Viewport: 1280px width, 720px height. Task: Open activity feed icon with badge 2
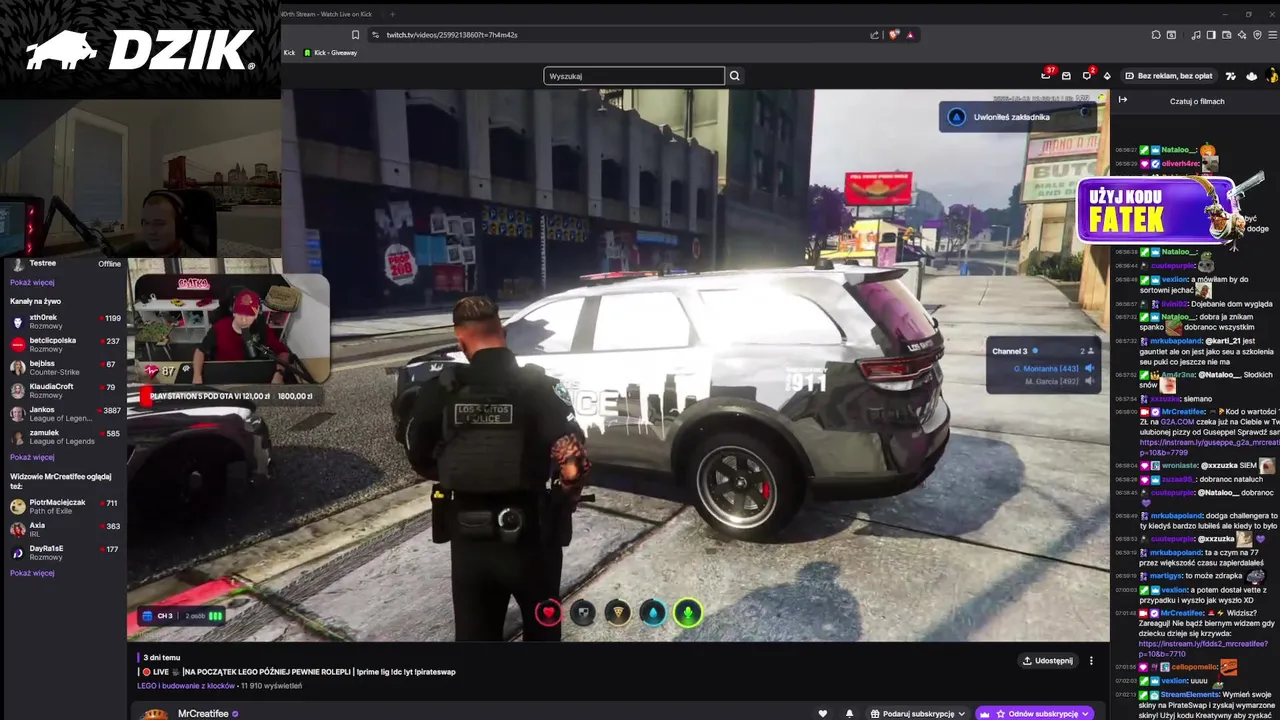click(x=1087, y=75)
